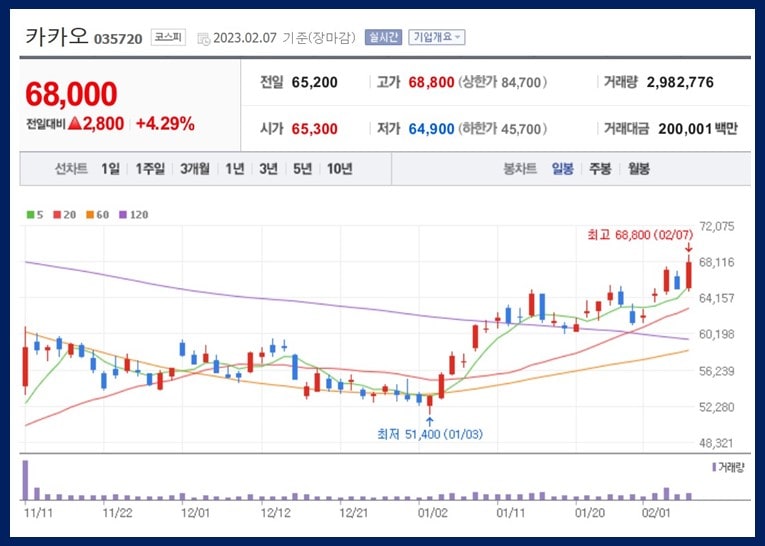Click the 02/01 date label on the axis
Screen dimensions: 765x546
(656, 513)
